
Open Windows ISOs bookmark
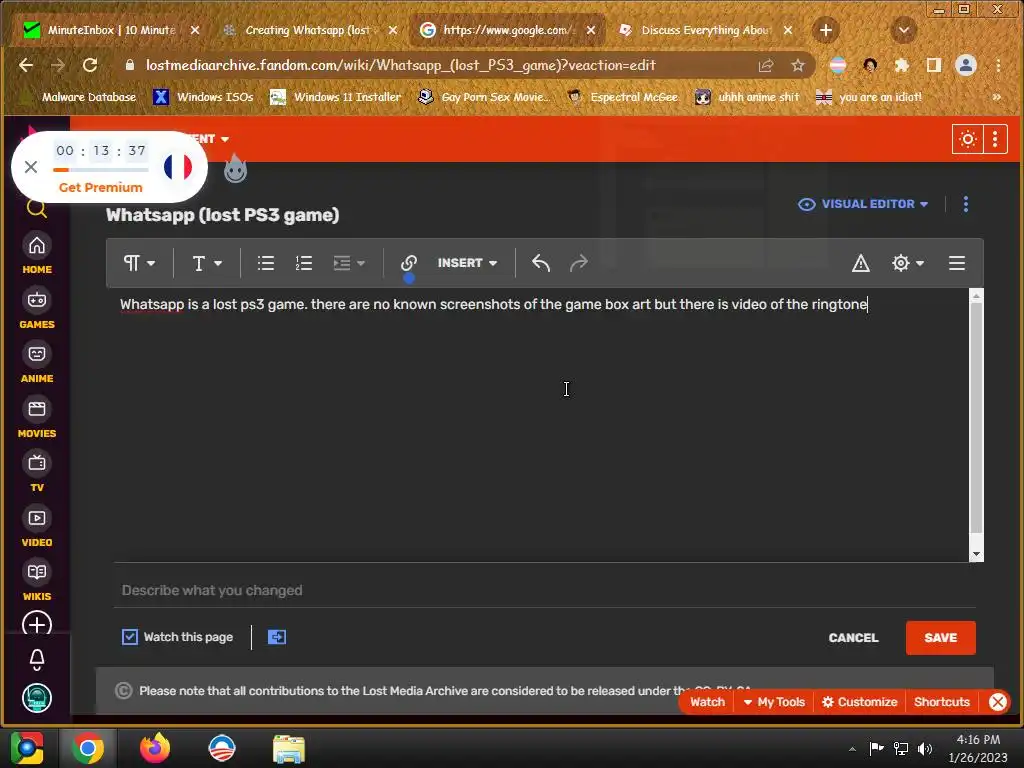coord(203,97)
